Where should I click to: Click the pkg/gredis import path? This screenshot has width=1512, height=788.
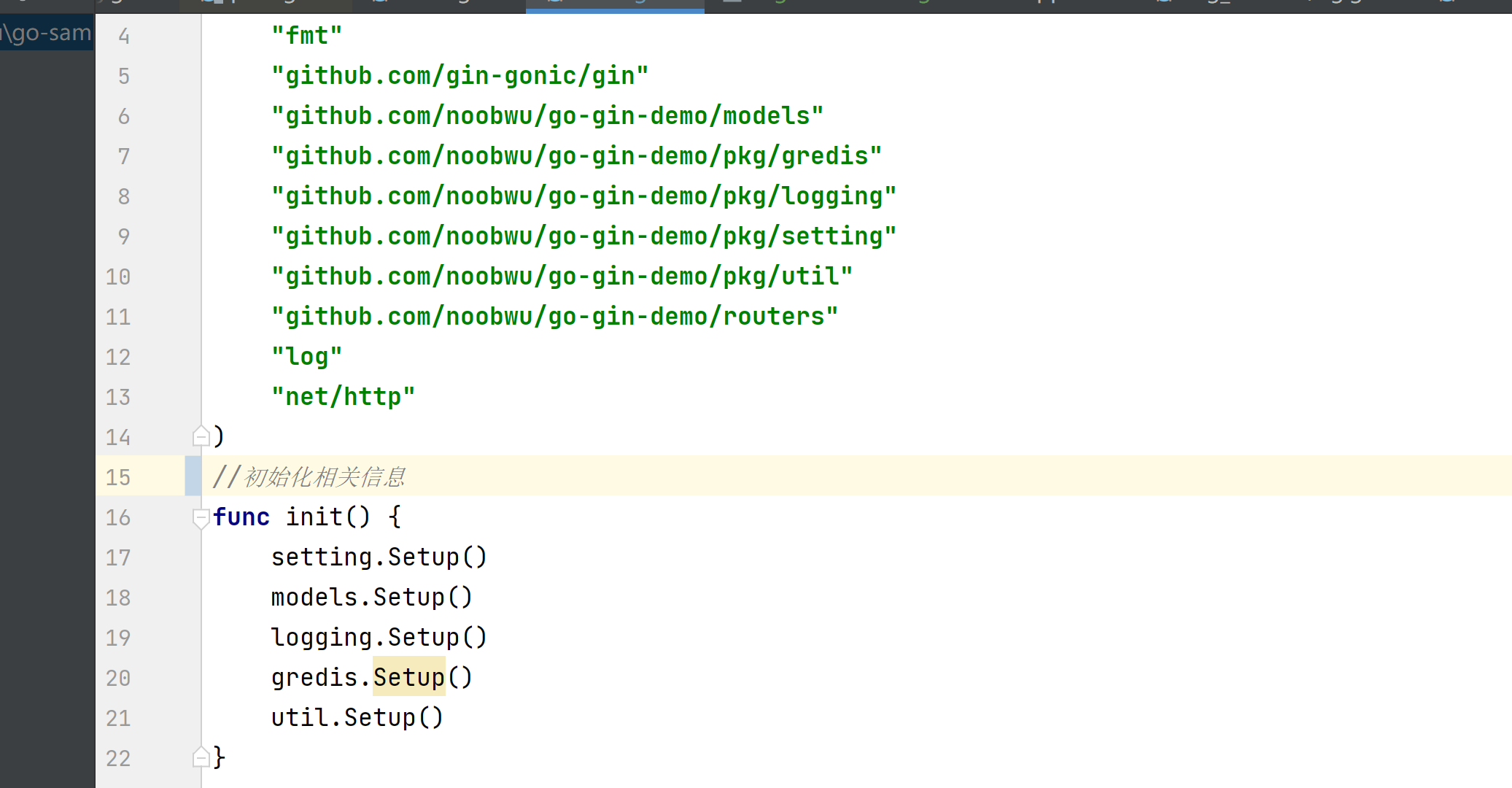[x=576, y=156]
